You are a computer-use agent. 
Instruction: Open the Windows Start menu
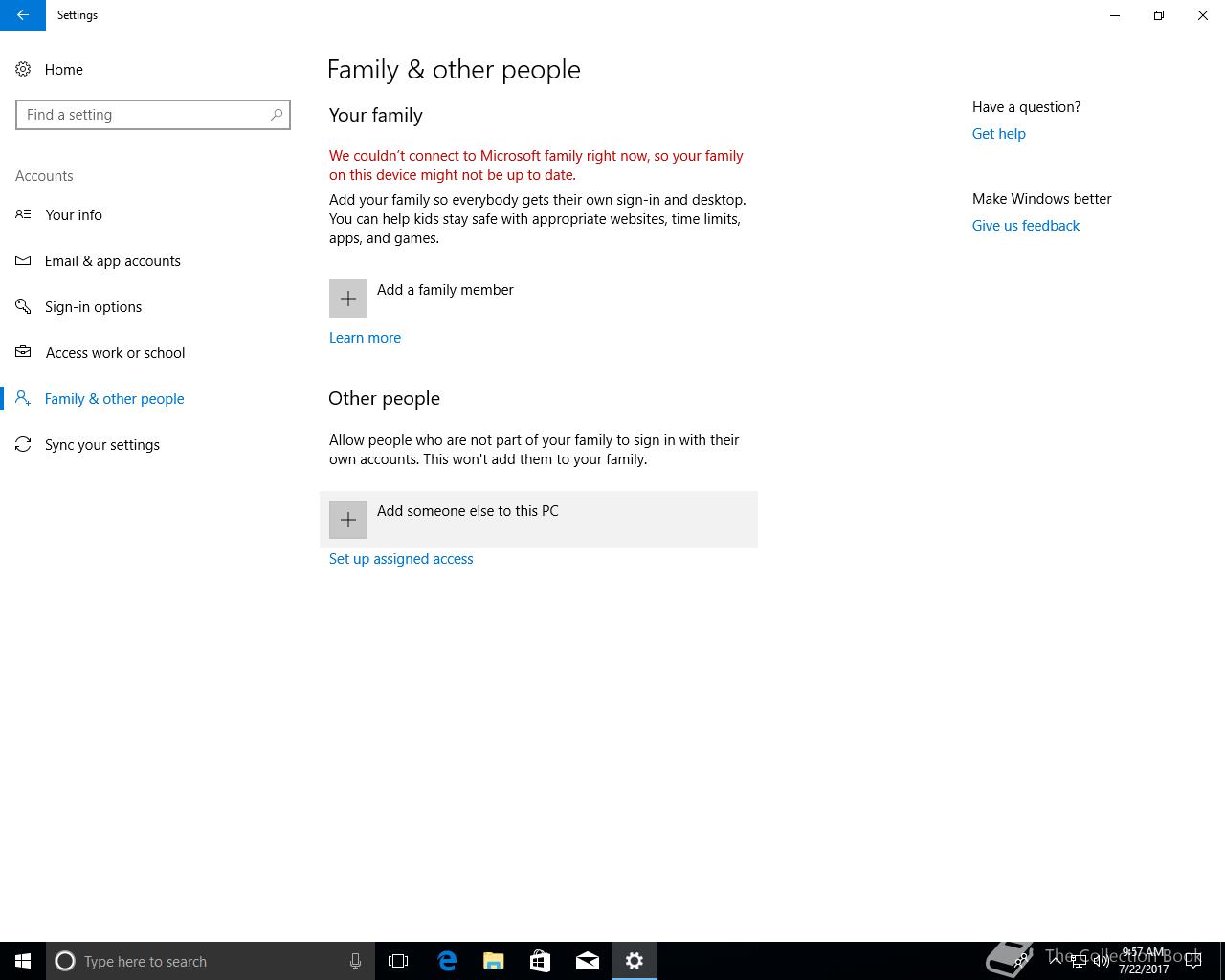point(23,961)
